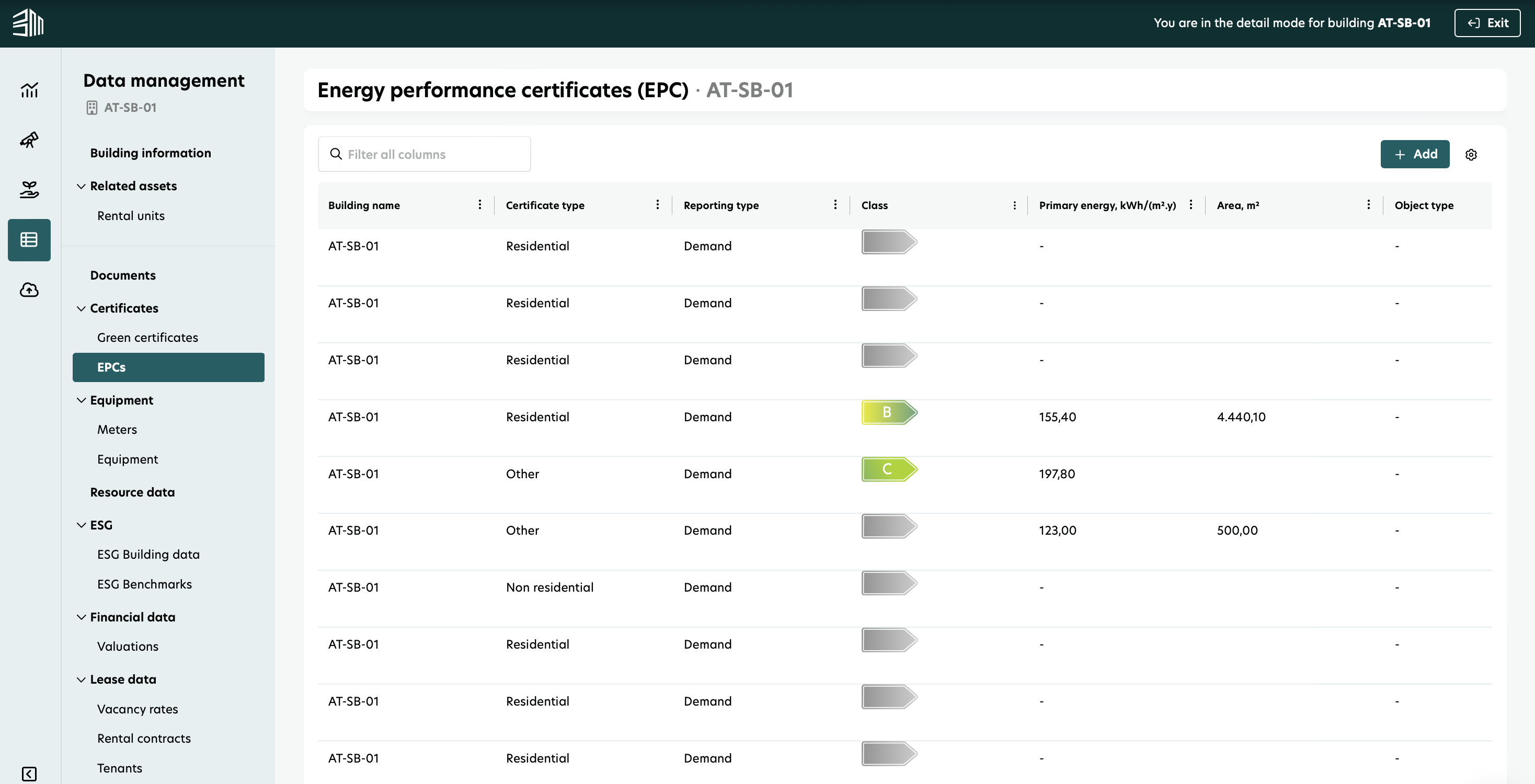
Task: Open the Rental units menu item
Action: click(x=131, y=216)
